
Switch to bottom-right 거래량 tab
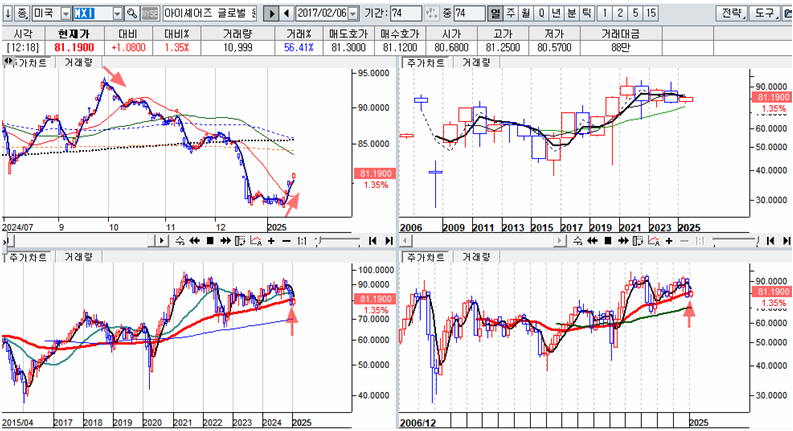(476, 257)
